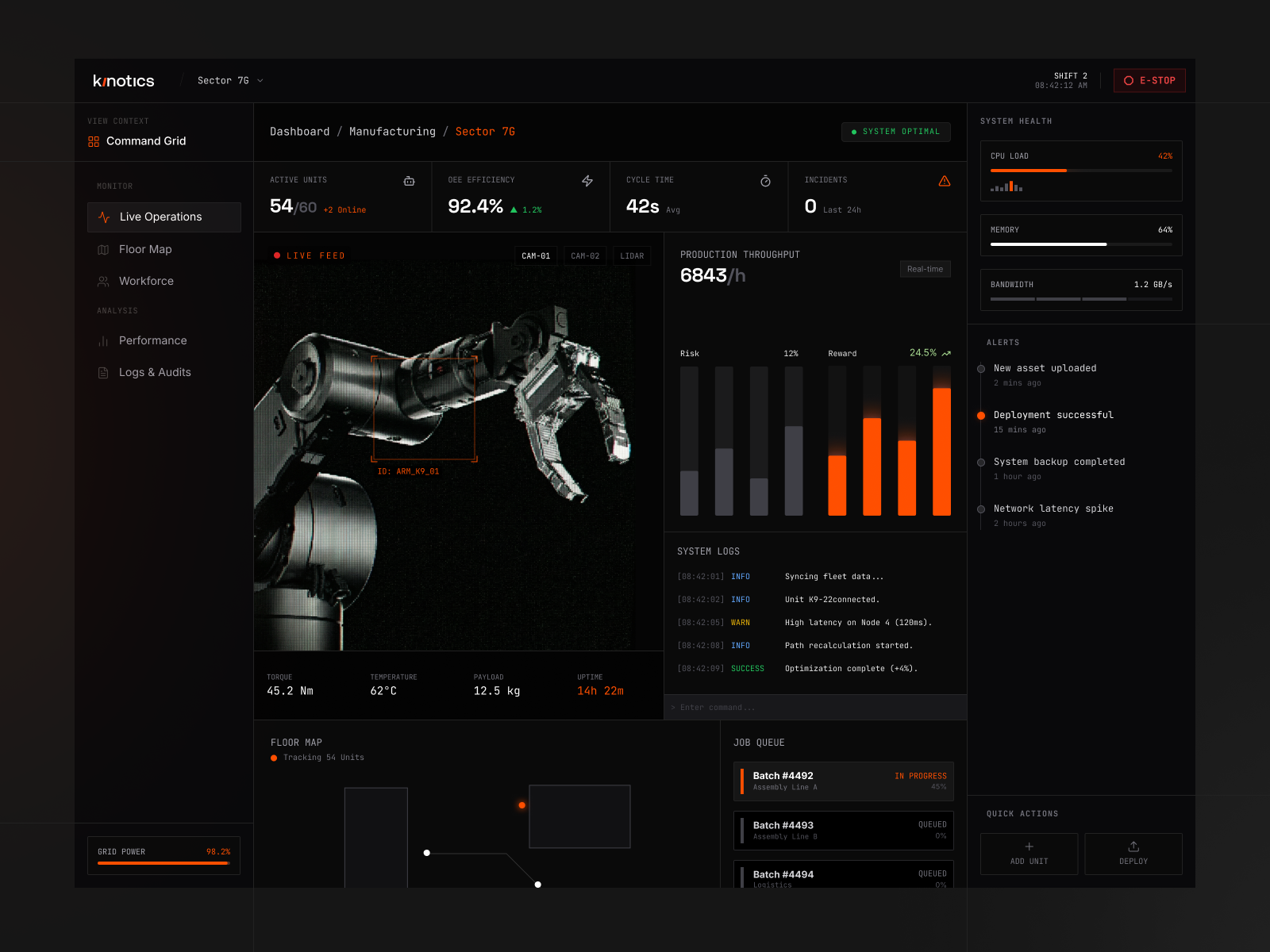1270x952 pixels.
Task: Toggle the New asset uploaded alert dot
Action: (981, 368)
